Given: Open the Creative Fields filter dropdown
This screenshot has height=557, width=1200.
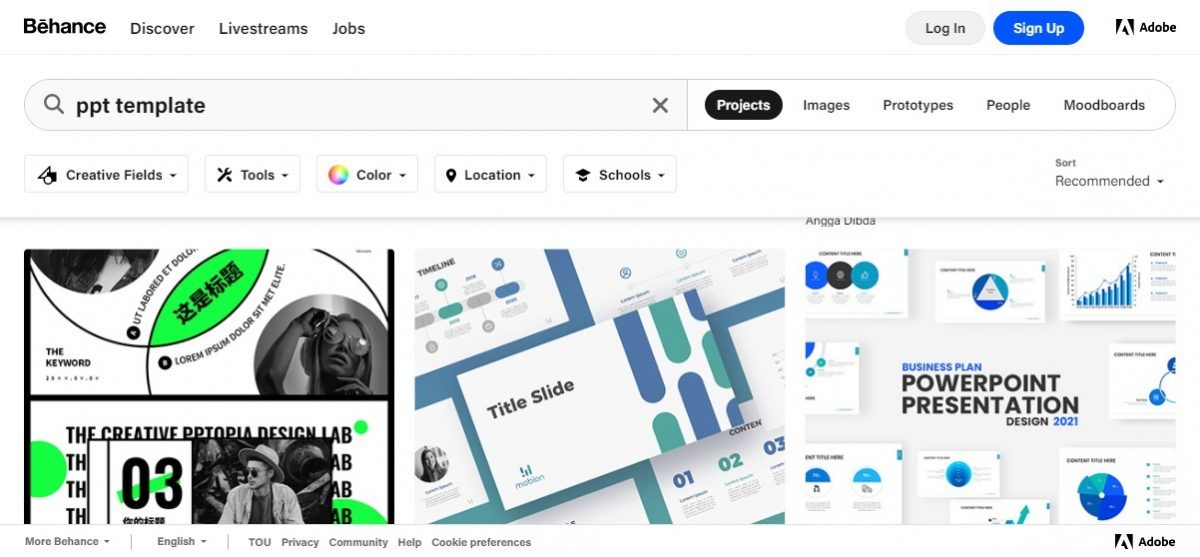Looking at the screenshot, I should [106, 175].
